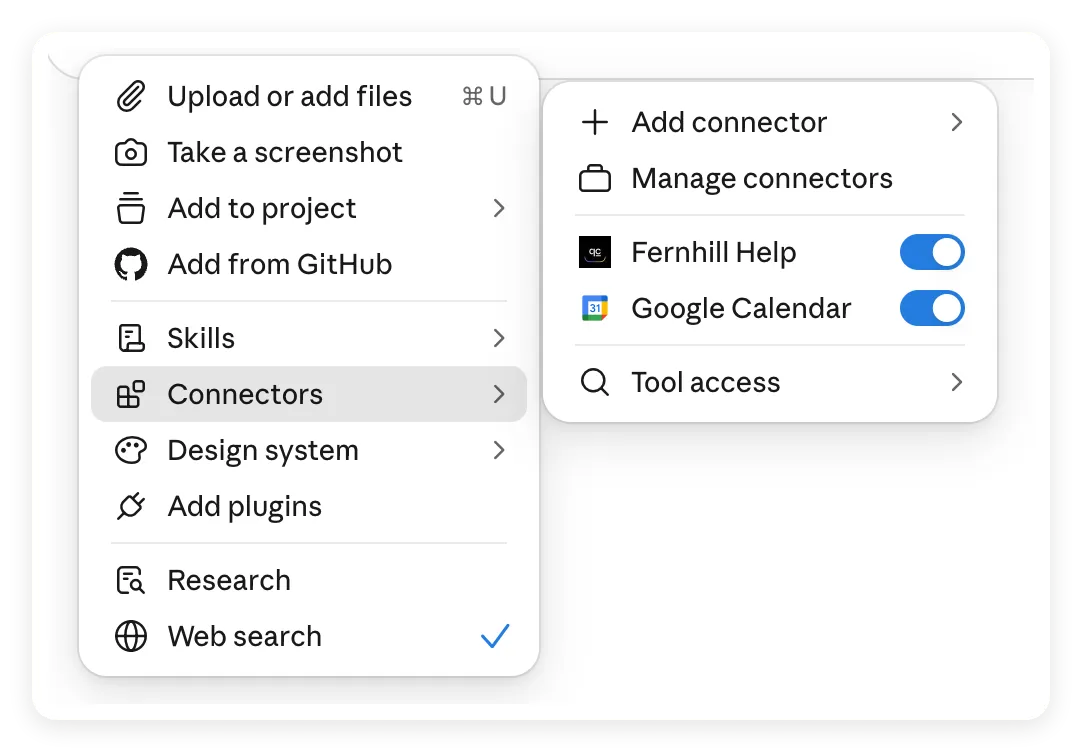This screenshot has height=752, width=1082.
Task: Expand the Design system submenu chevron
Action: coord(499,451)
